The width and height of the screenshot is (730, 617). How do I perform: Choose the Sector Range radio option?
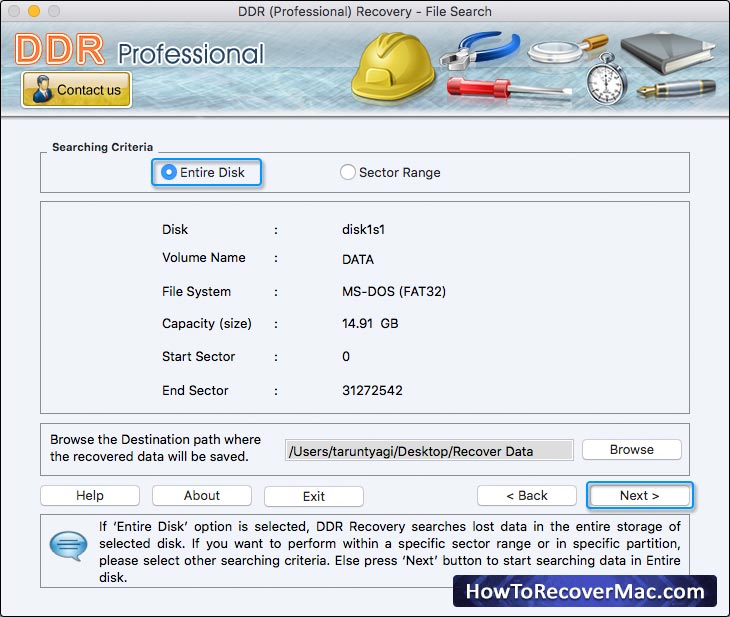click(390, 172)
